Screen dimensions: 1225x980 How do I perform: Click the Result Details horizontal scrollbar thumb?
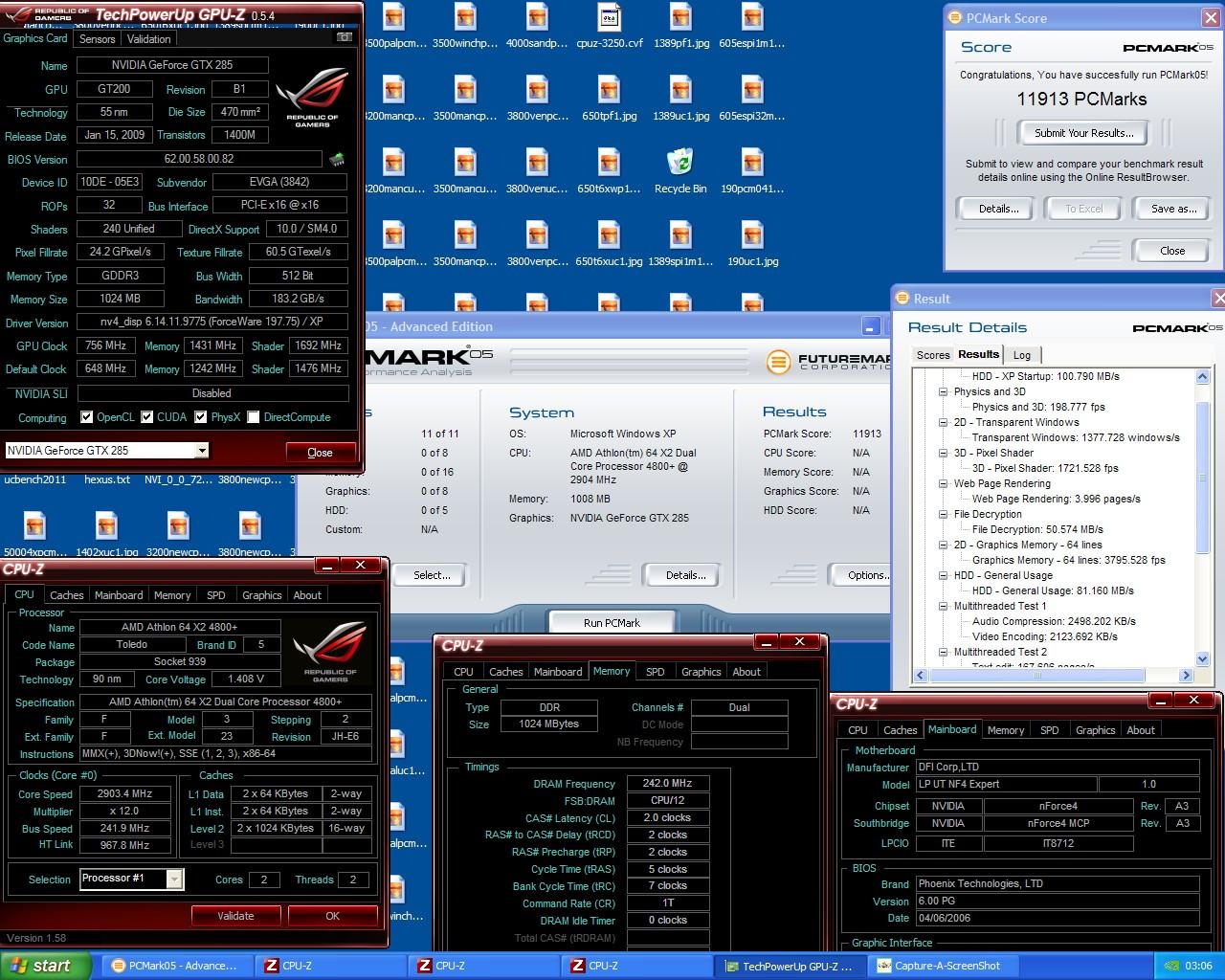(1037, 675)
